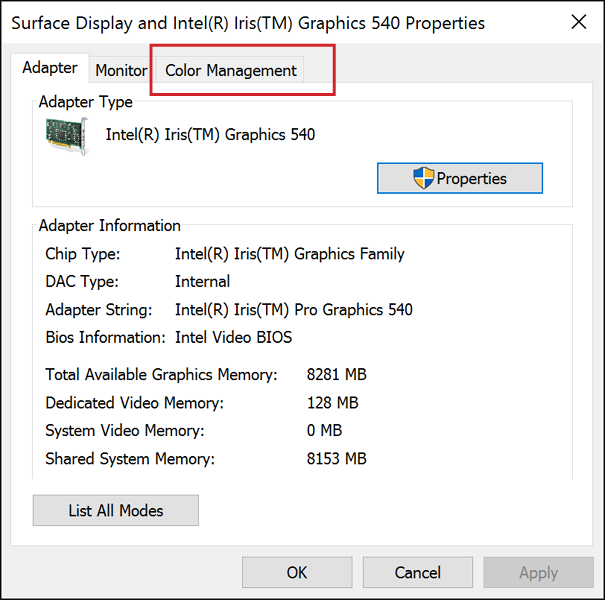
Task: Click the 'Adapter Information' group heading
Action: pos(110,226)
